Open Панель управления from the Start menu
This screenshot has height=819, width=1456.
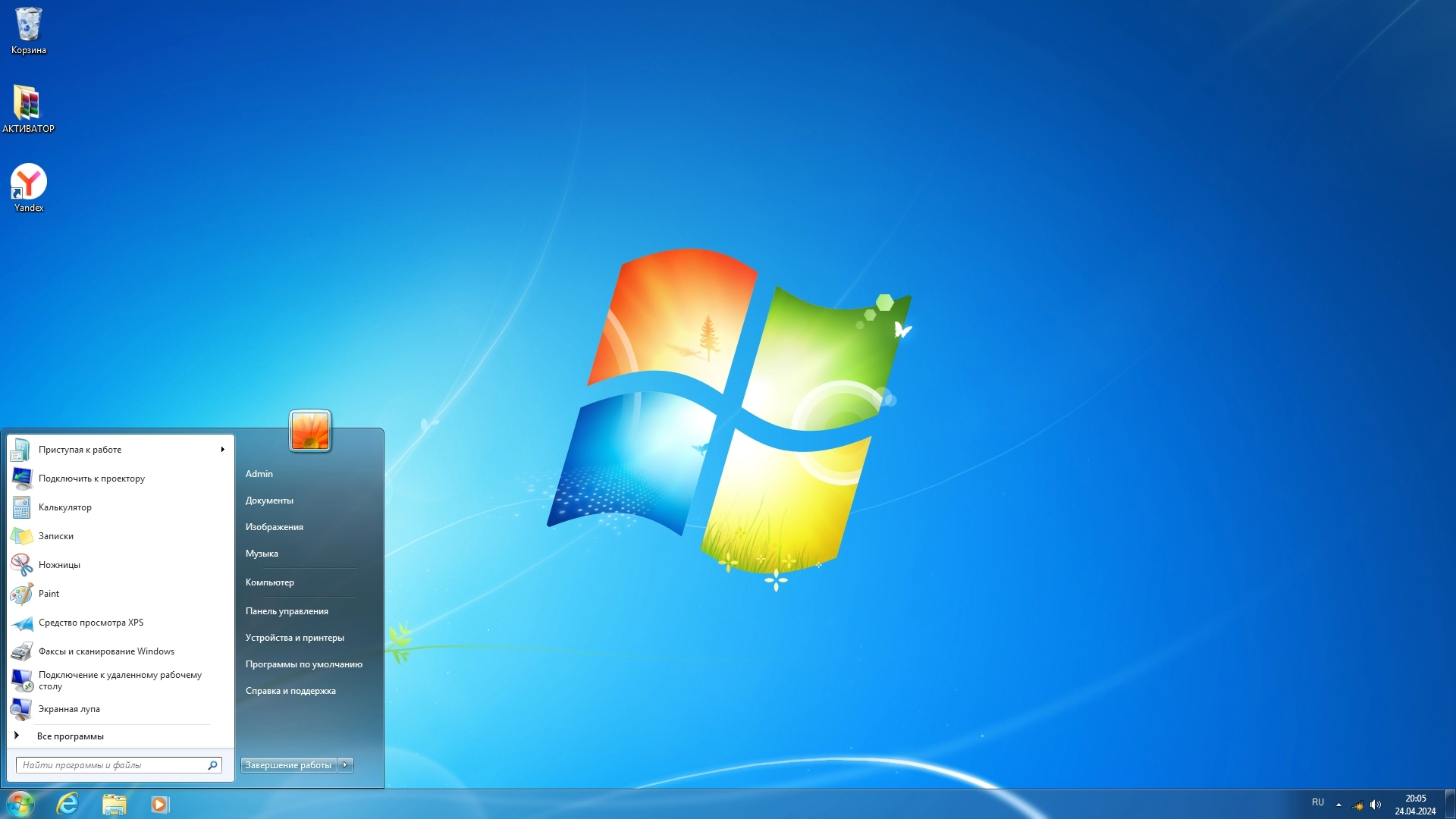coord(287,610)
